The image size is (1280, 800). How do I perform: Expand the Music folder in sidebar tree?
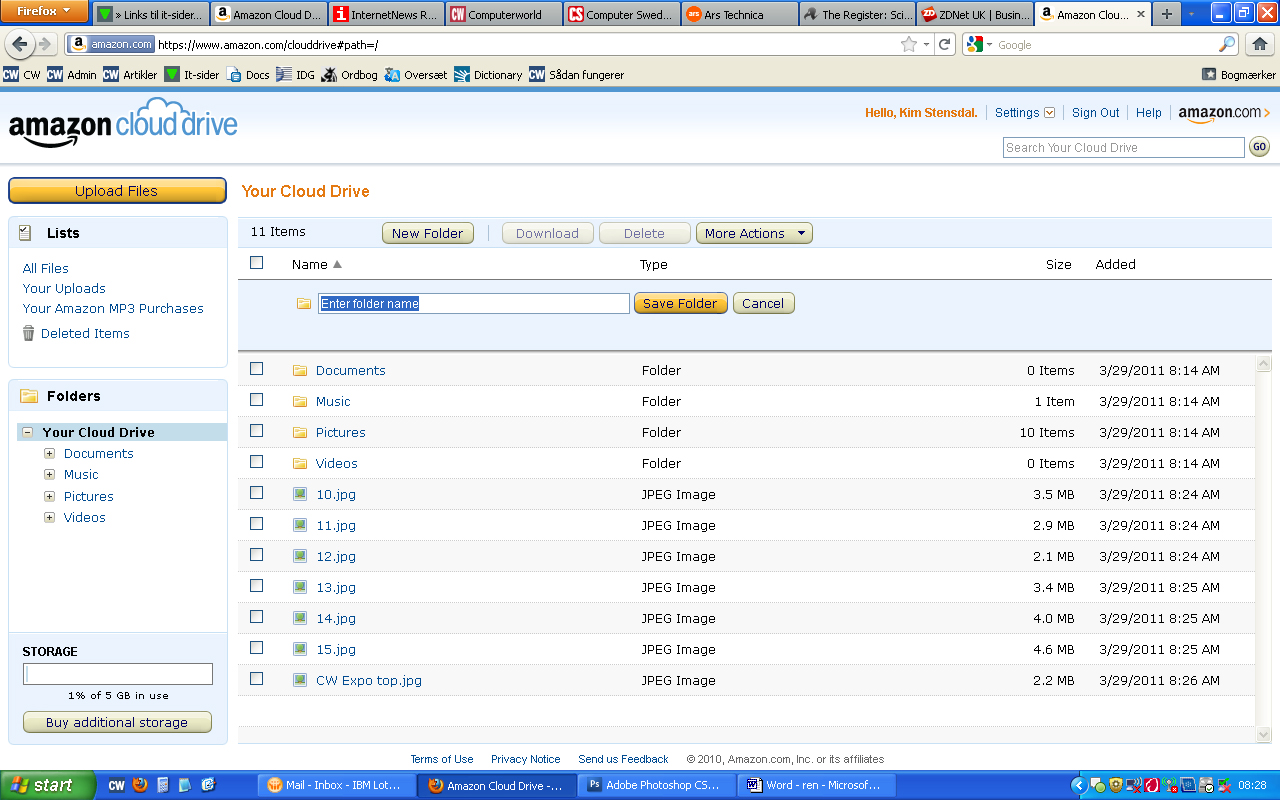pos(49,475)
